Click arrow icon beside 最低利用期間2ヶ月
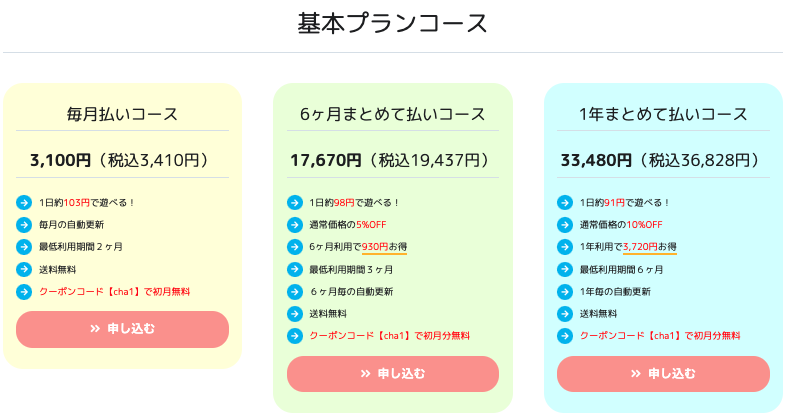788x420 pixels. [24, 247]
